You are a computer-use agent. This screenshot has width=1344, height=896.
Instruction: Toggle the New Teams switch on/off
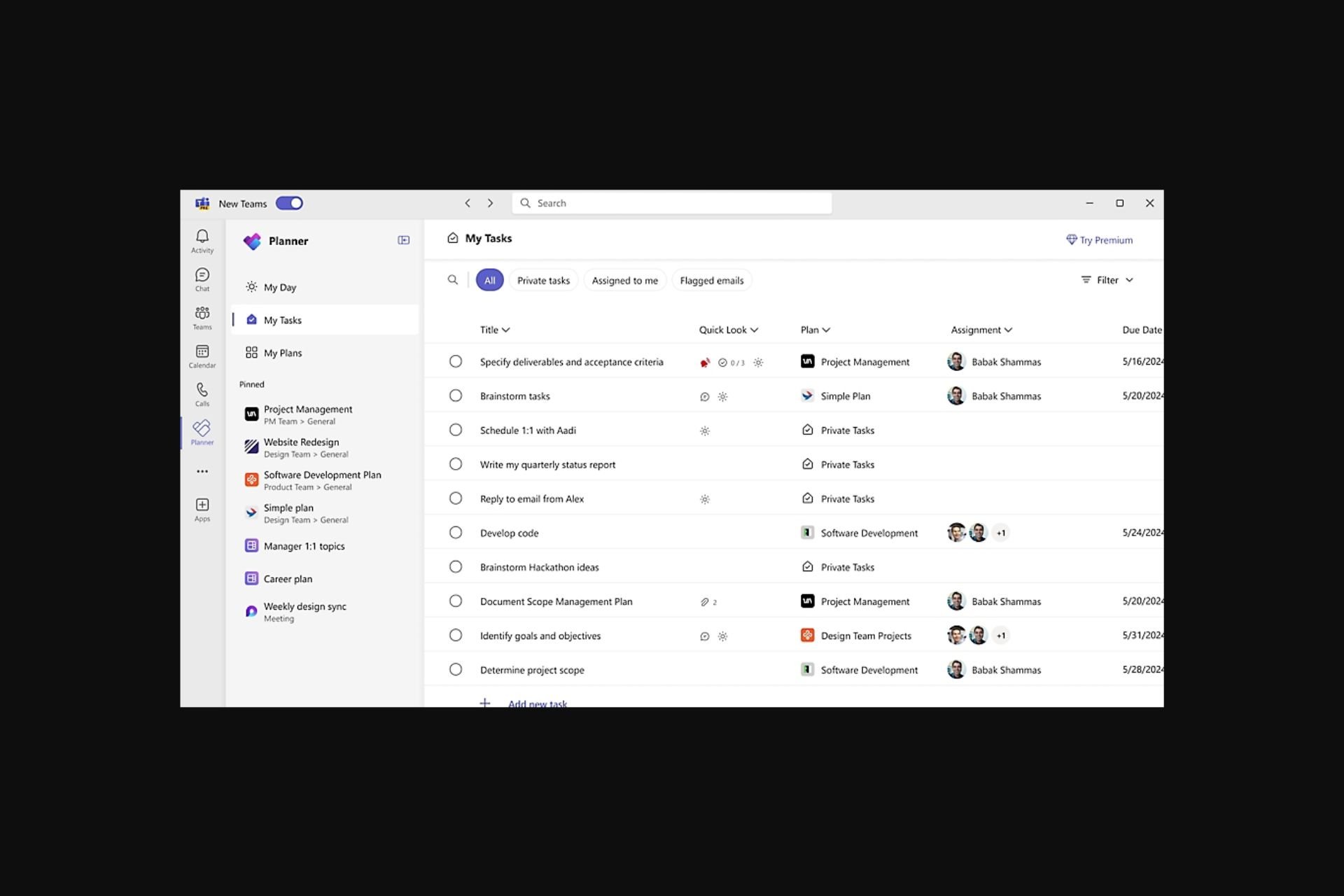[x=290, y=203]
